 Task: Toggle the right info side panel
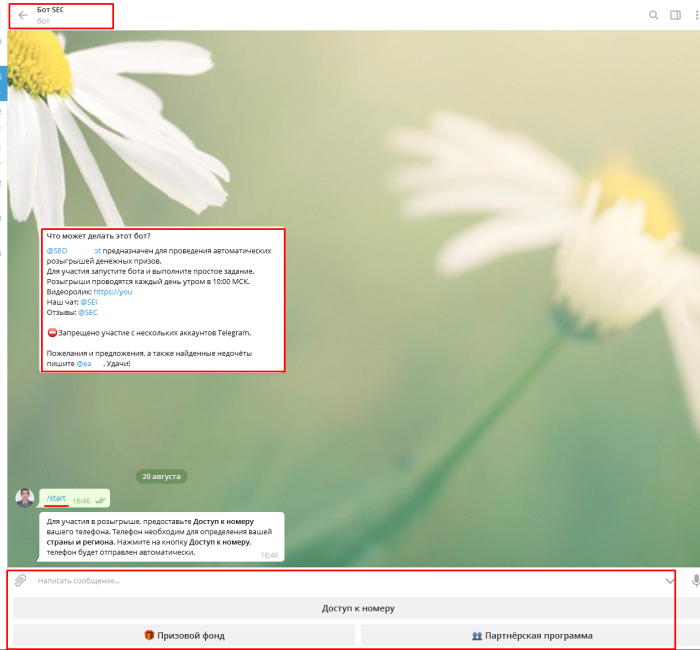tap(676, 15)
